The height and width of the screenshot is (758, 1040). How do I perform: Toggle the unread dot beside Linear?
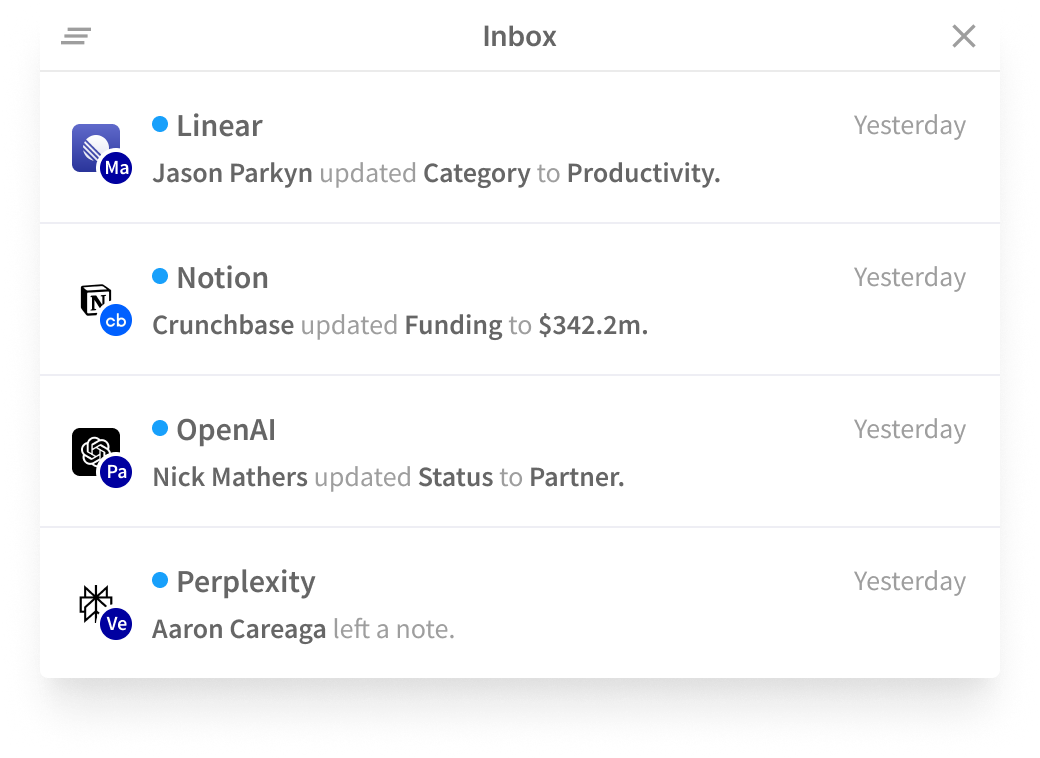tap(160, 124)
